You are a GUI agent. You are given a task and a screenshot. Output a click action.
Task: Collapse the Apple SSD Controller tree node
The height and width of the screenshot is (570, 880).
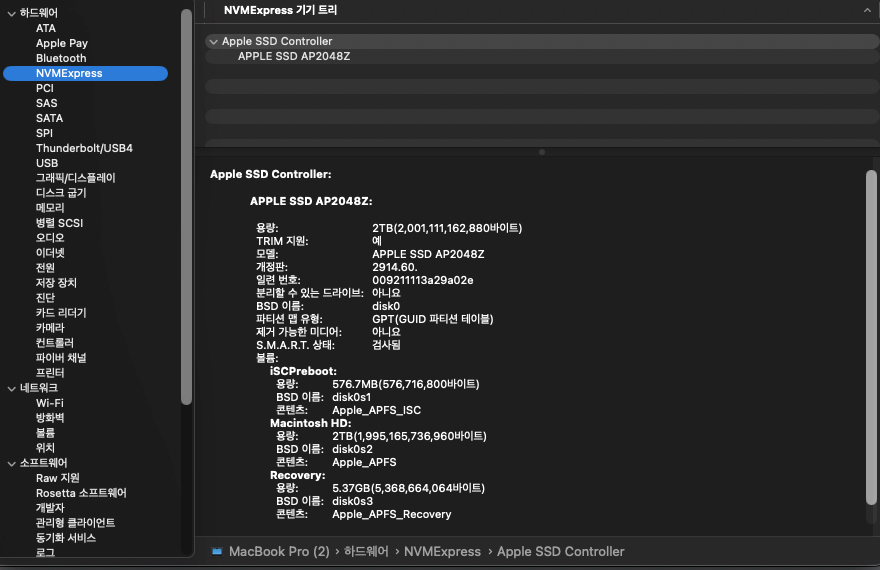(x=213, y=42)
